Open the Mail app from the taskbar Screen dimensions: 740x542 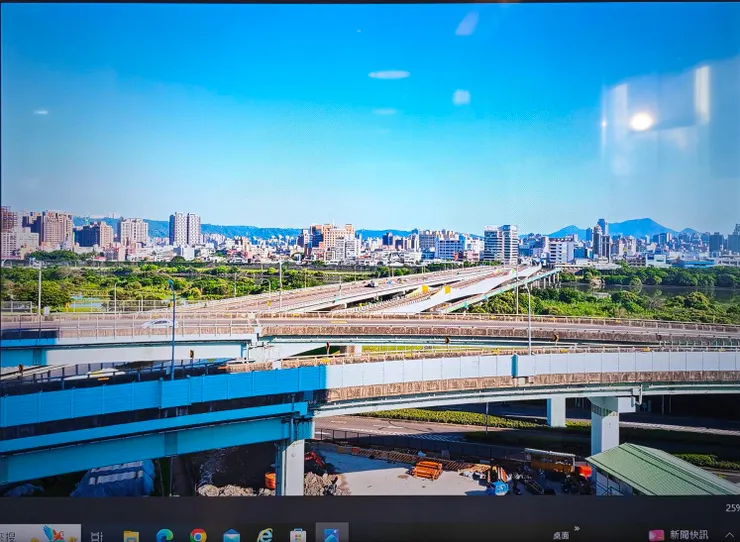tap(231, 536)
